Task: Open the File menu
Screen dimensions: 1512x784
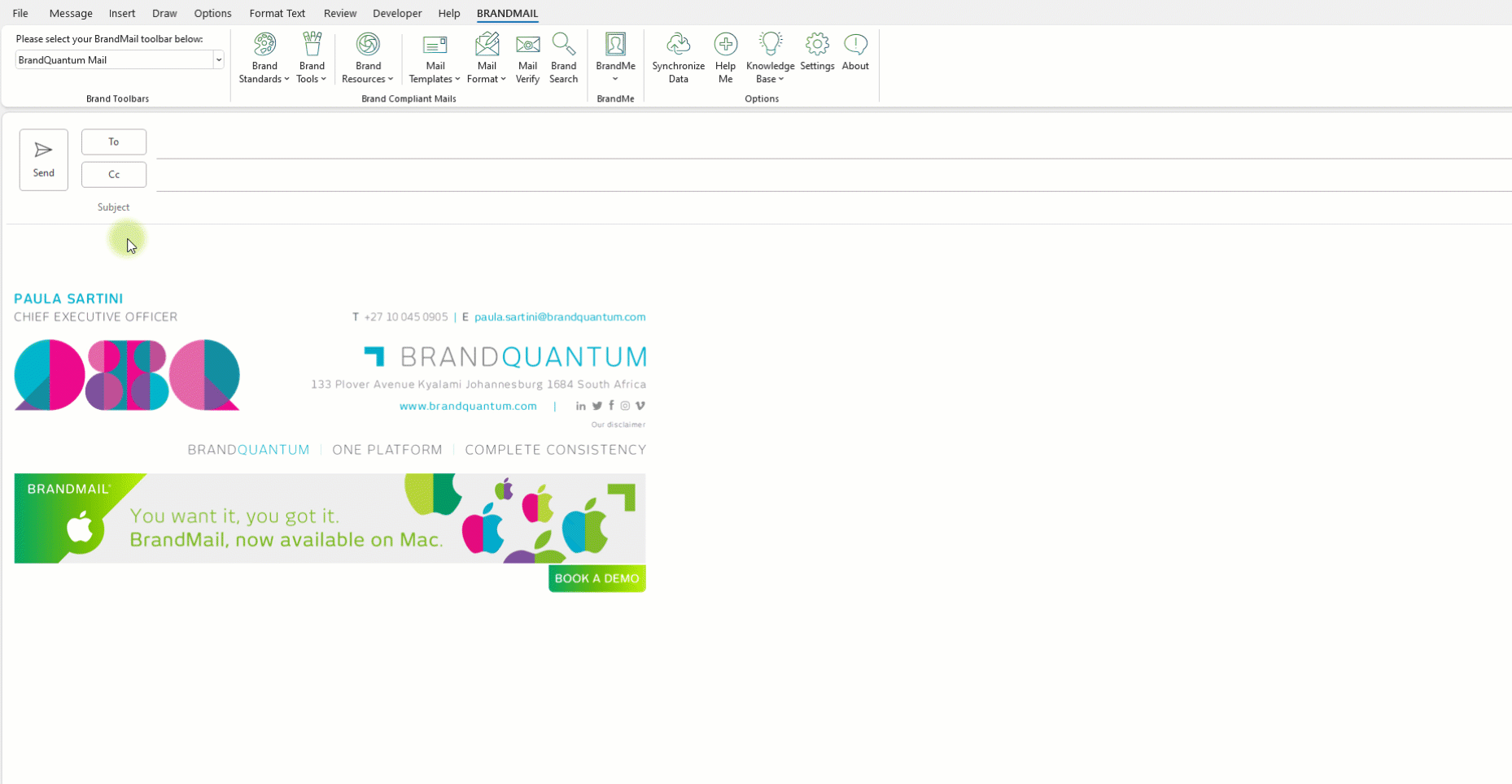Action: [20, 13]
